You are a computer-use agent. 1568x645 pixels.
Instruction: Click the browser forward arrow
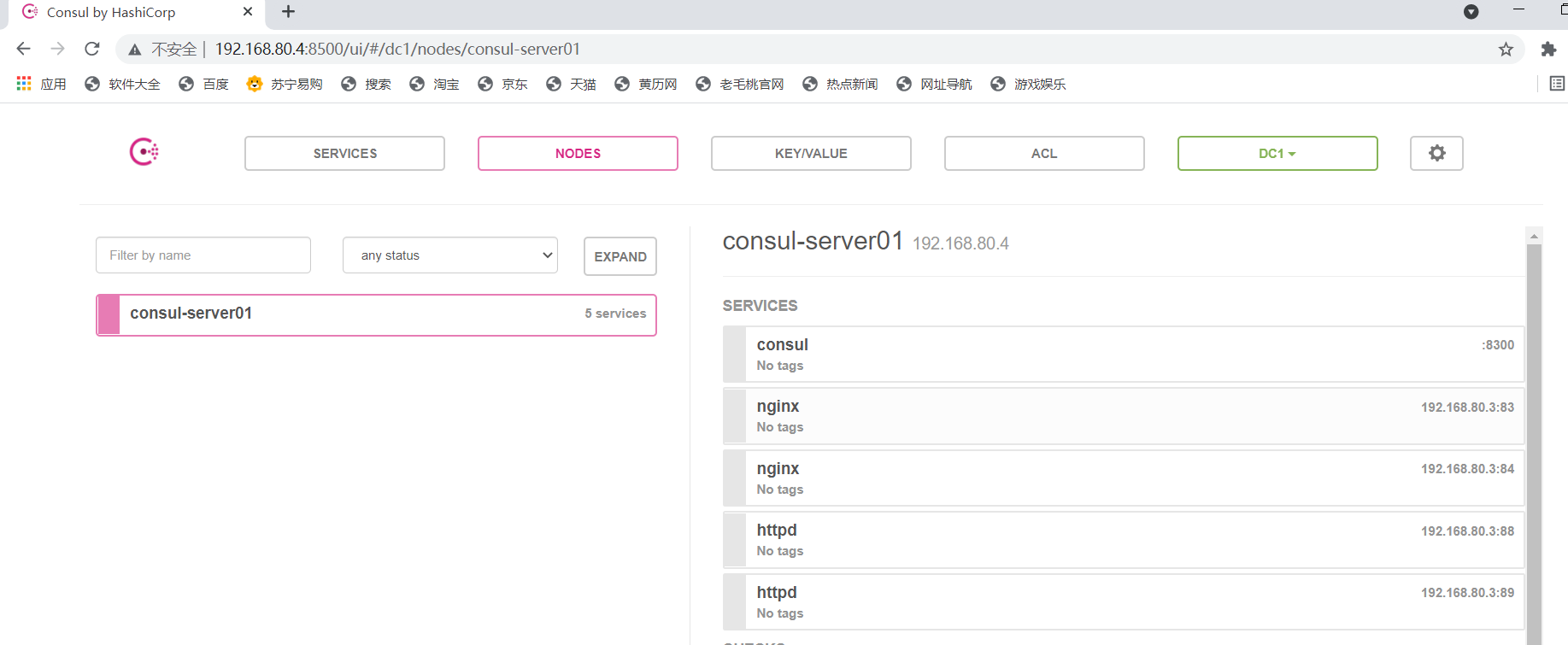tap(57, 49)
